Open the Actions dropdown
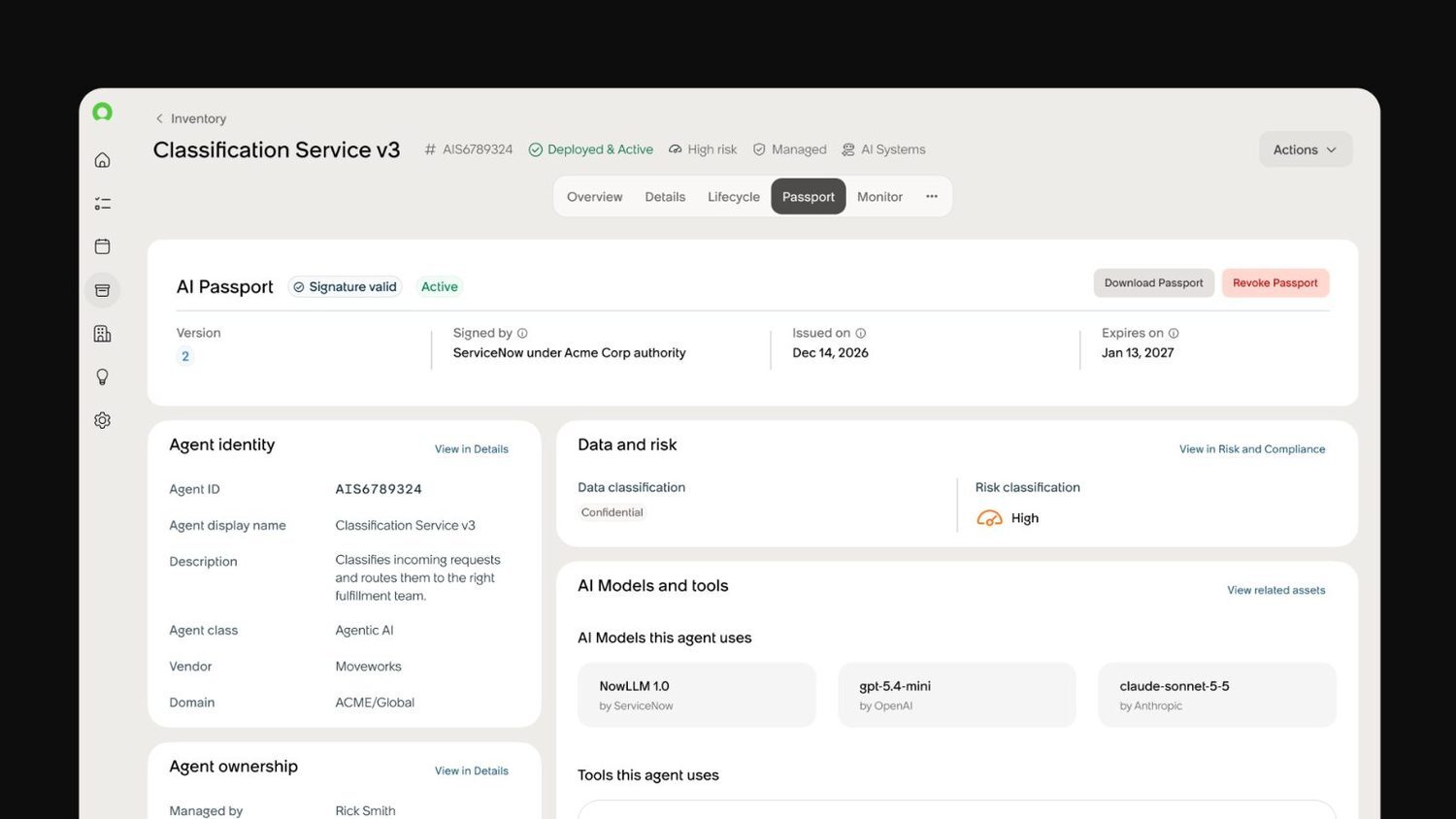Screen dimensions: 1456x819 click(1306, 149)
